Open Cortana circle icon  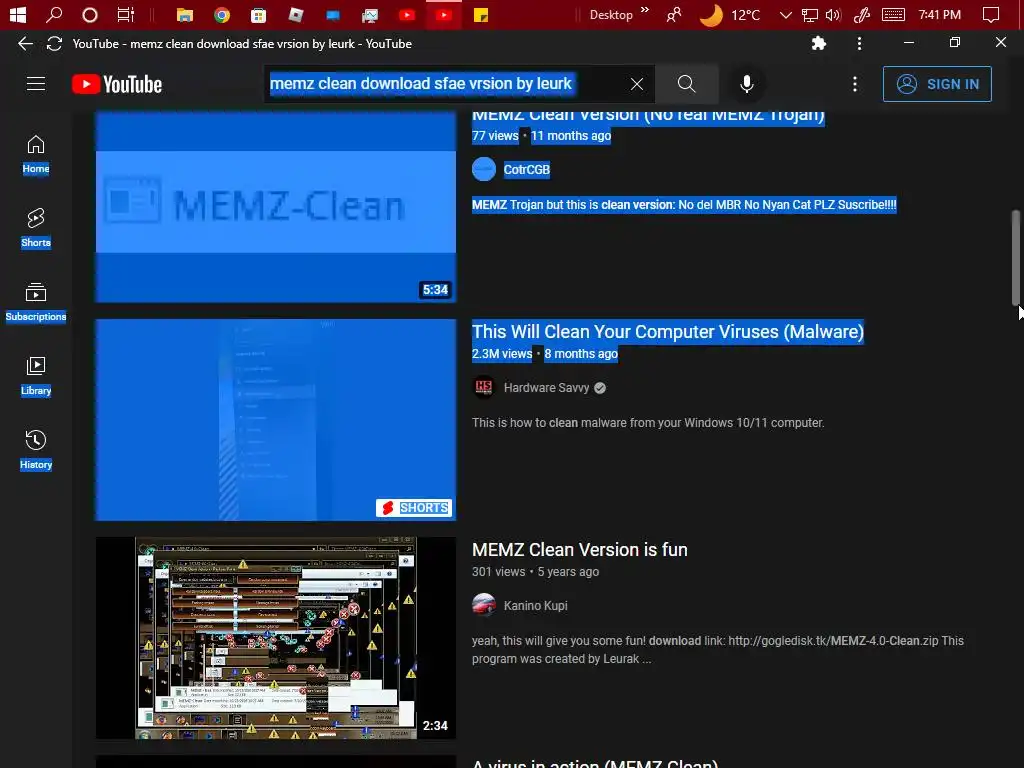tap(90, 14)
